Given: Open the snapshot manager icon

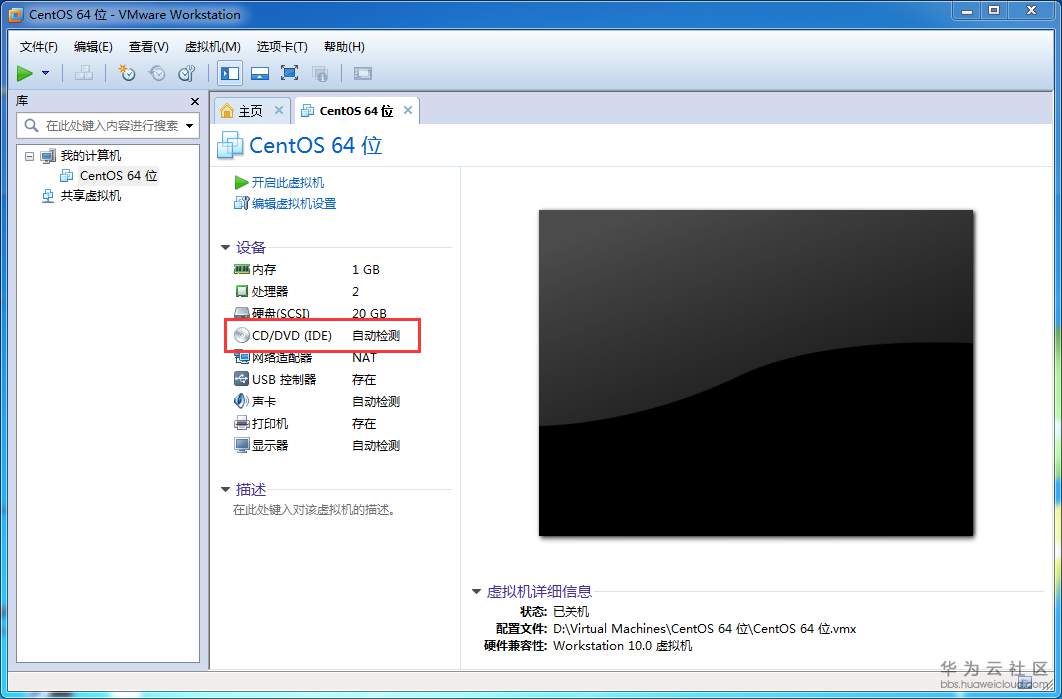Looking at the screenshot, I should click(x=187, y=73).
